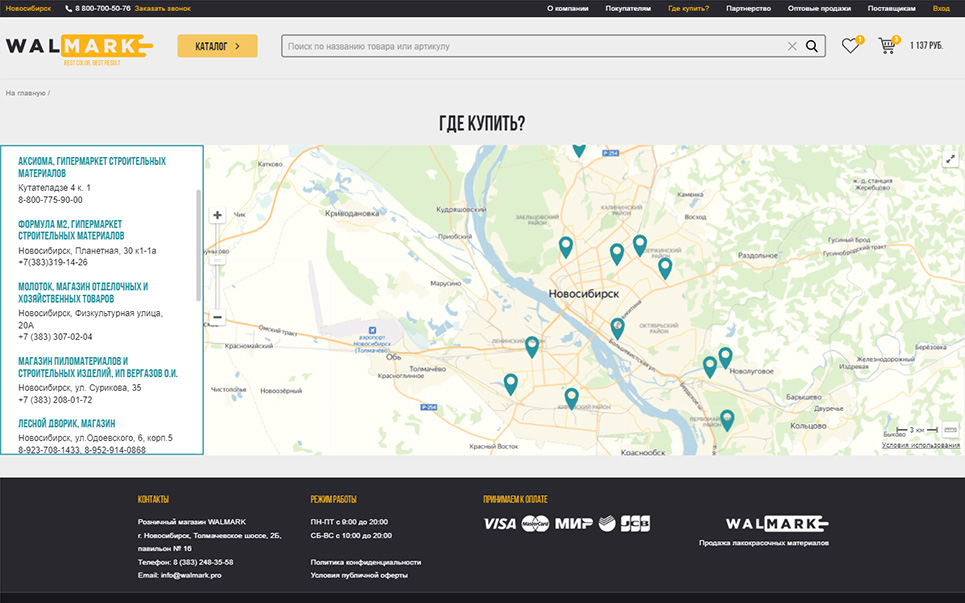Open the shopping cart icon
This screenshot has width=965, height=603.
pos(887,46)
